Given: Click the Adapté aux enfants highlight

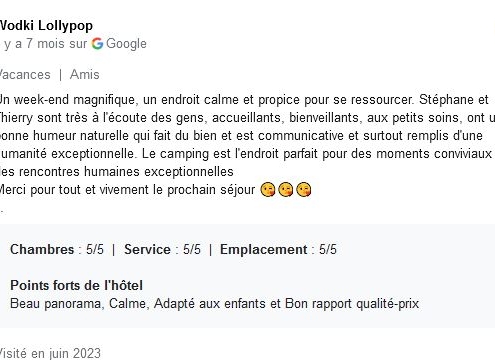Looking at the screenshot, I should (211, 304).
